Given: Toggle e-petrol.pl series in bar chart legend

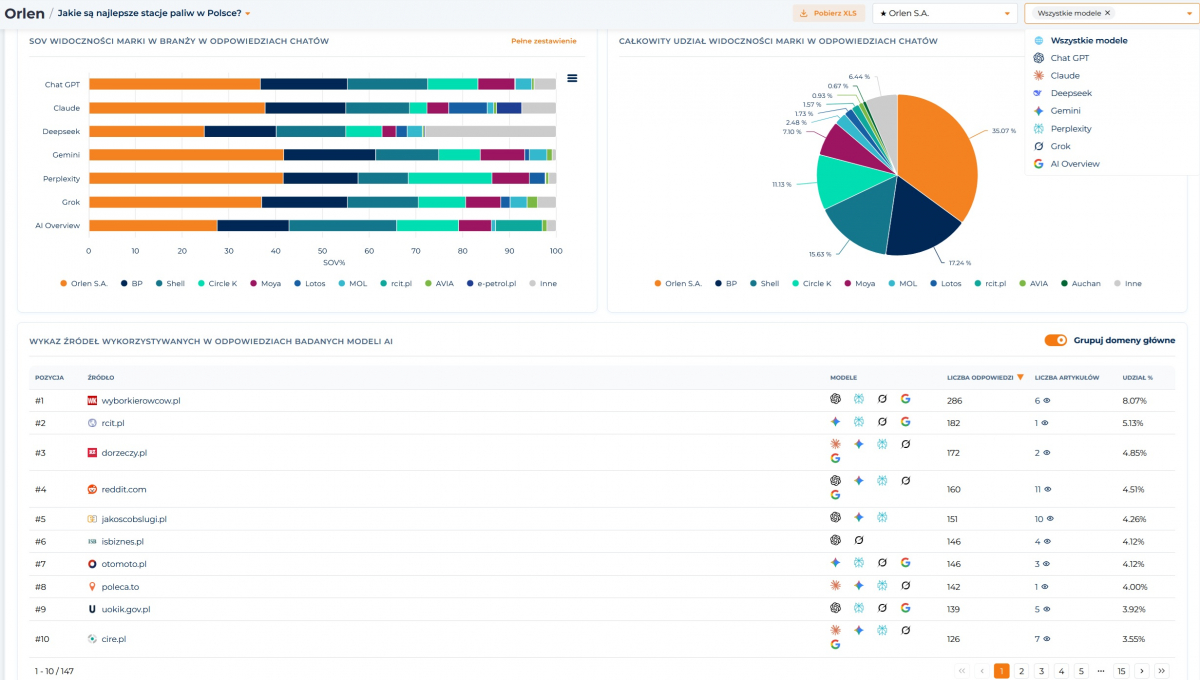Looking at the screenshot, I should (492, 283).
